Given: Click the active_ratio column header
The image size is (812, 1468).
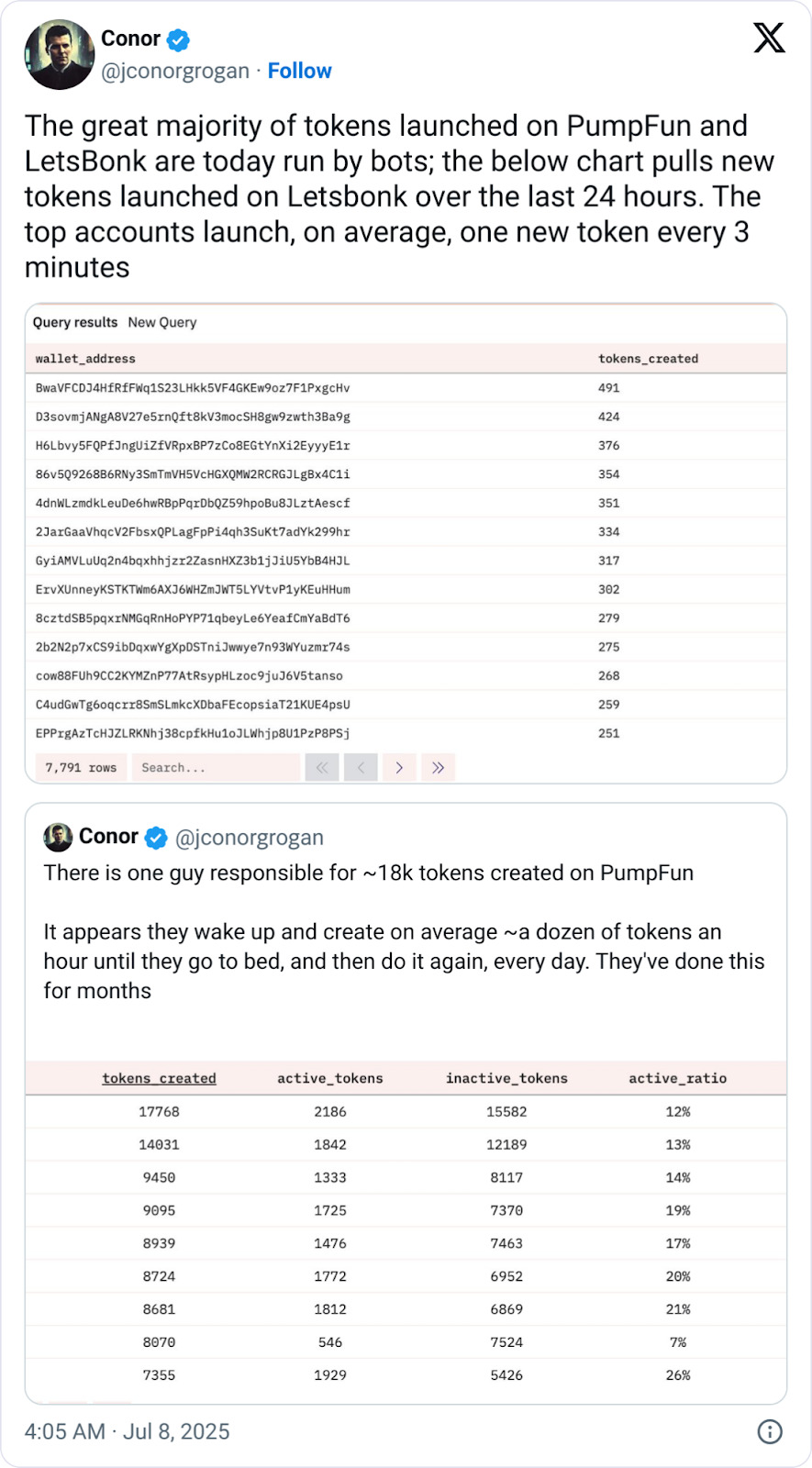Looking at the screenshot, I should 677,1078.
